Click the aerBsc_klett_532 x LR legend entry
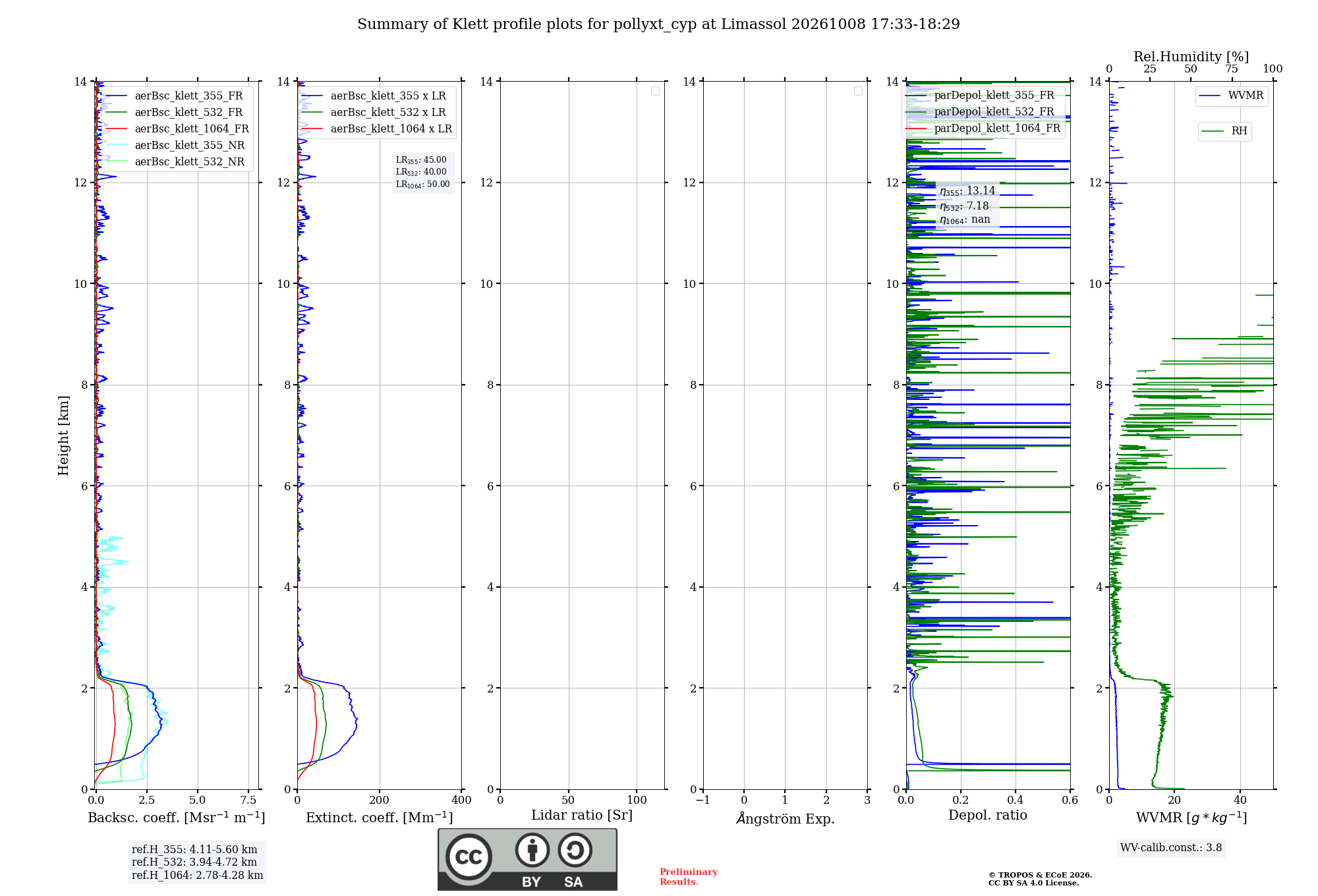 [374, 112]
